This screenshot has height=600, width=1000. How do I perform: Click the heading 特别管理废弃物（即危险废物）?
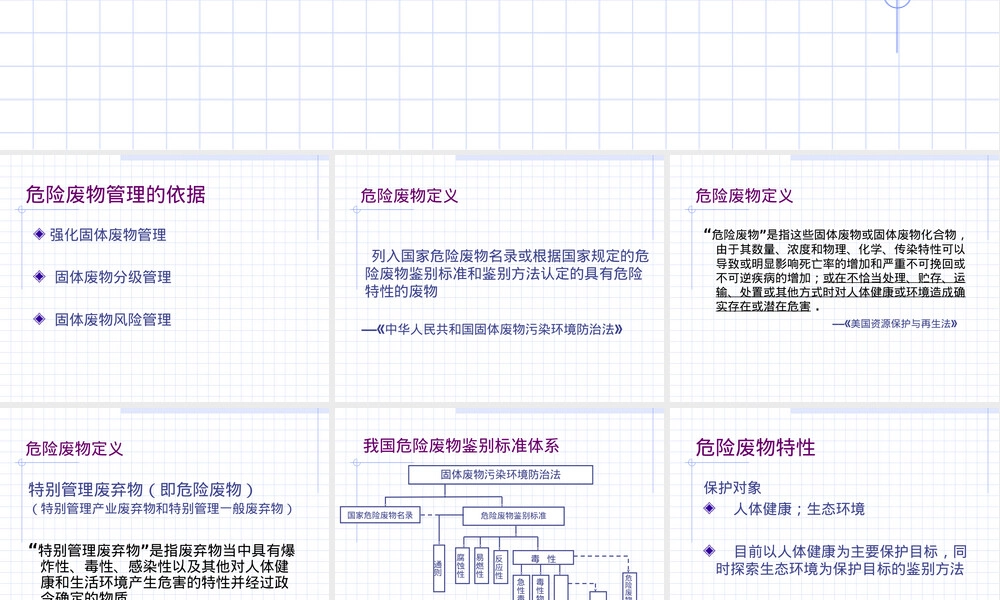click(x=141, y=490)
